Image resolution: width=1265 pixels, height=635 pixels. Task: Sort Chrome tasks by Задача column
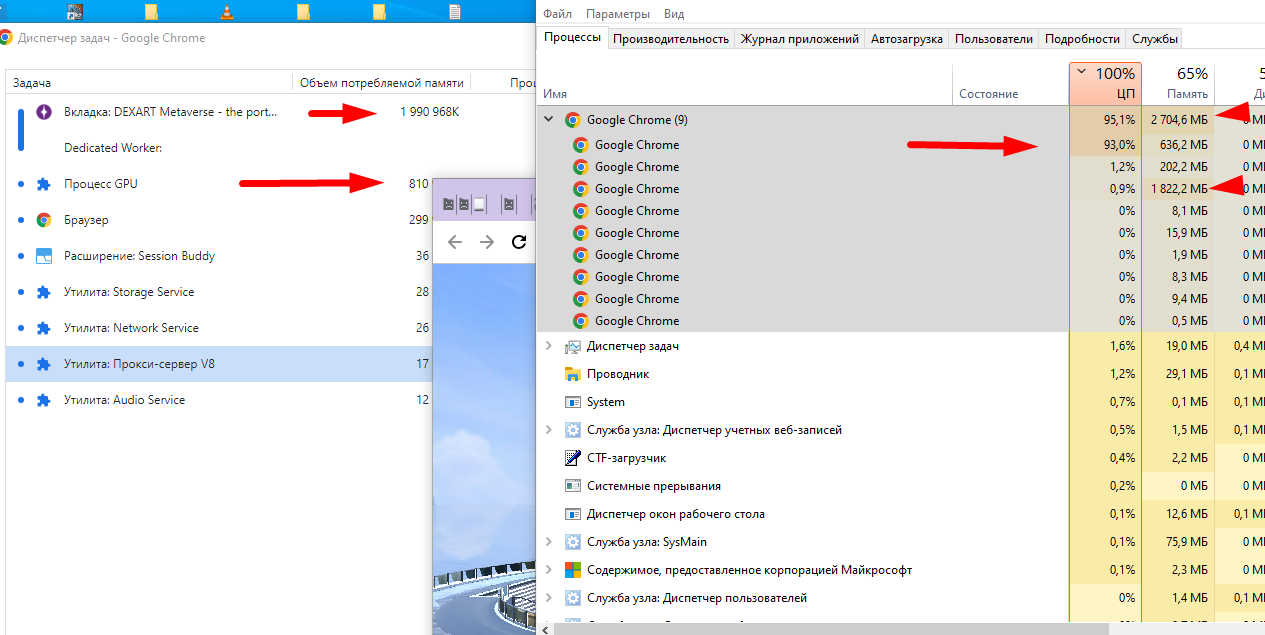tap(150, 83)
